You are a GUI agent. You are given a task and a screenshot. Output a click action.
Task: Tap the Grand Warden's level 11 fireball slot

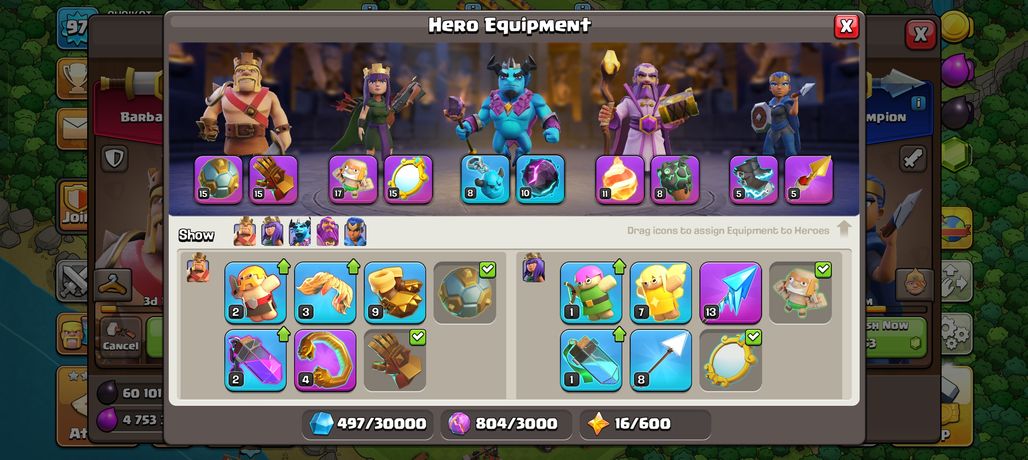[x=620, y=180]
